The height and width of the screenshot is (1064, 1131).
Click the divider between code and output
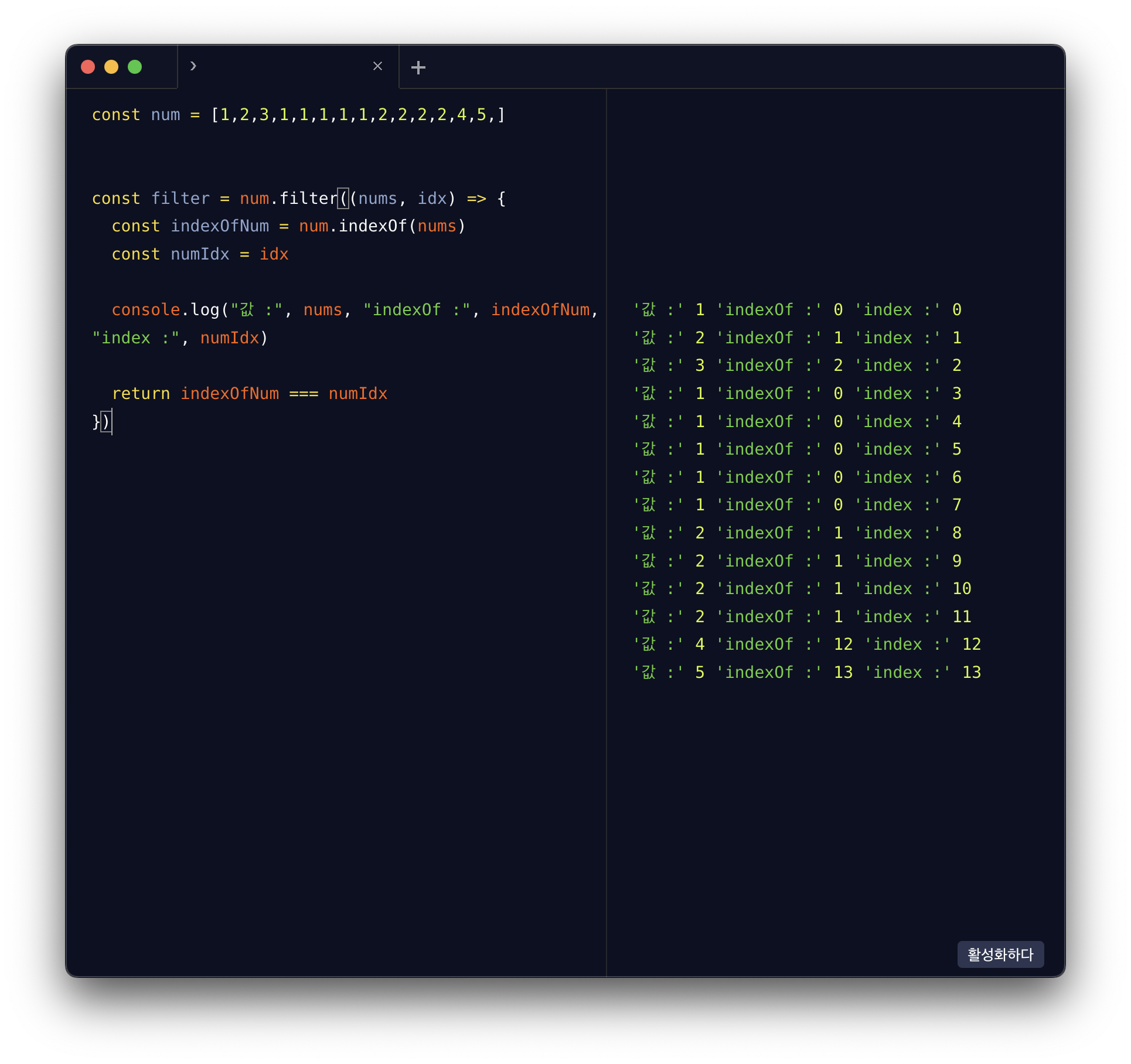coord(606,527)
